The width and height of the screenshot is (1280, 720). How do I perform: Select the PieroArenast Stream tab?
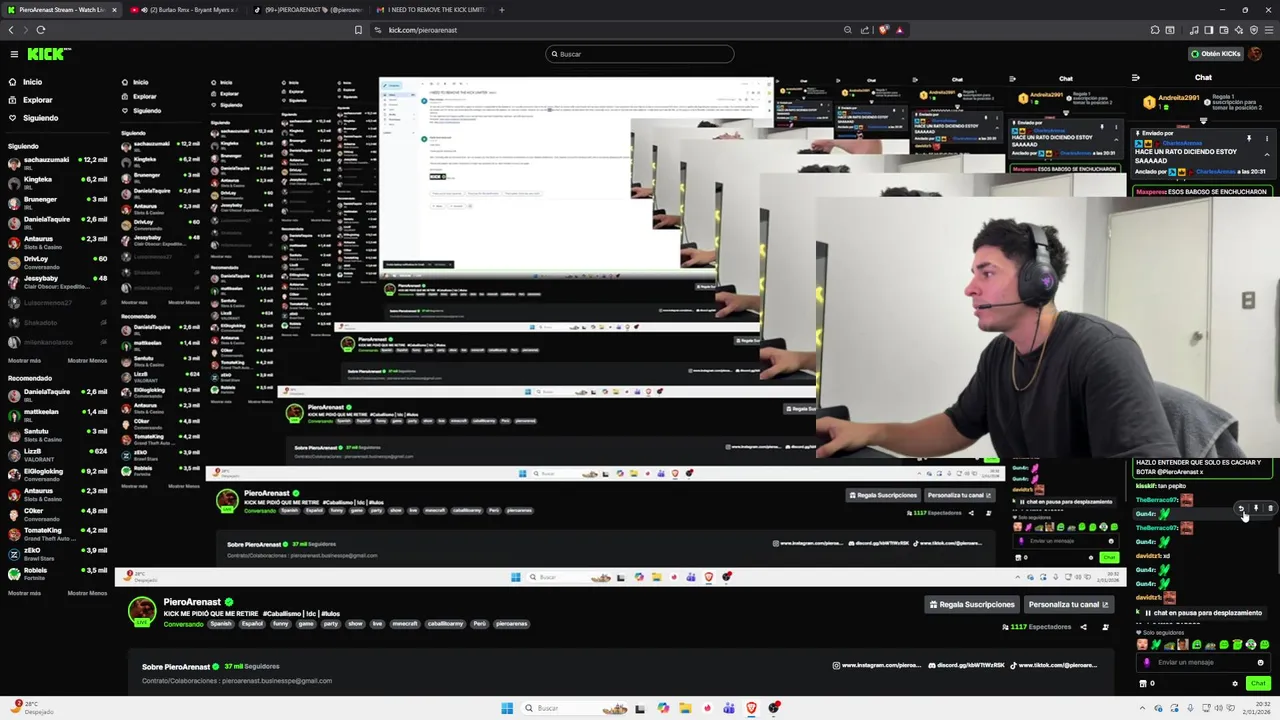[x=60, y=10]
